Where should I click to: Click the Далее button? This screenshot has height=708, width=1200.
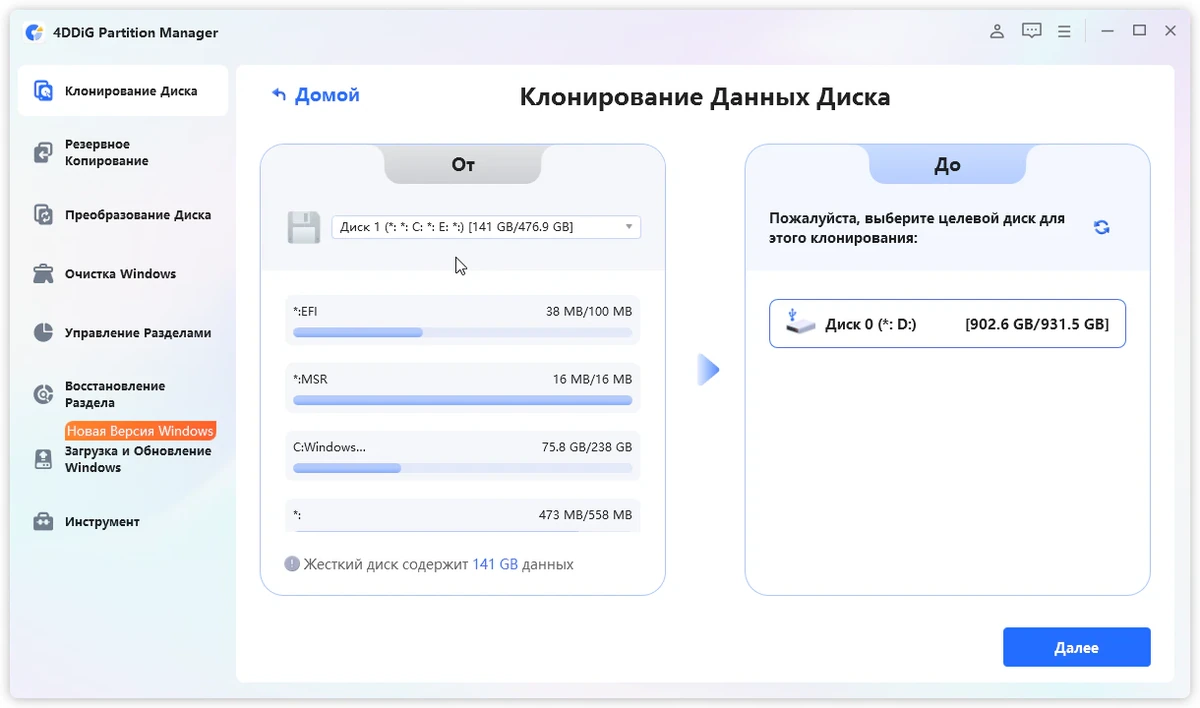coord(1076,647)
